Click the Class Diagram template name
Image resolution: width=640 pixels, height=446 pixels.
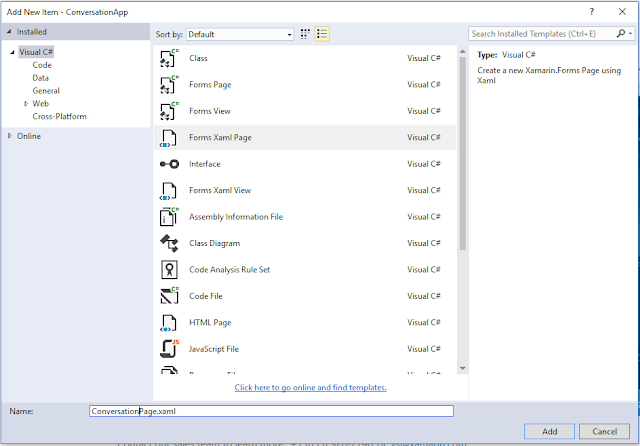(x=214, y=243)
